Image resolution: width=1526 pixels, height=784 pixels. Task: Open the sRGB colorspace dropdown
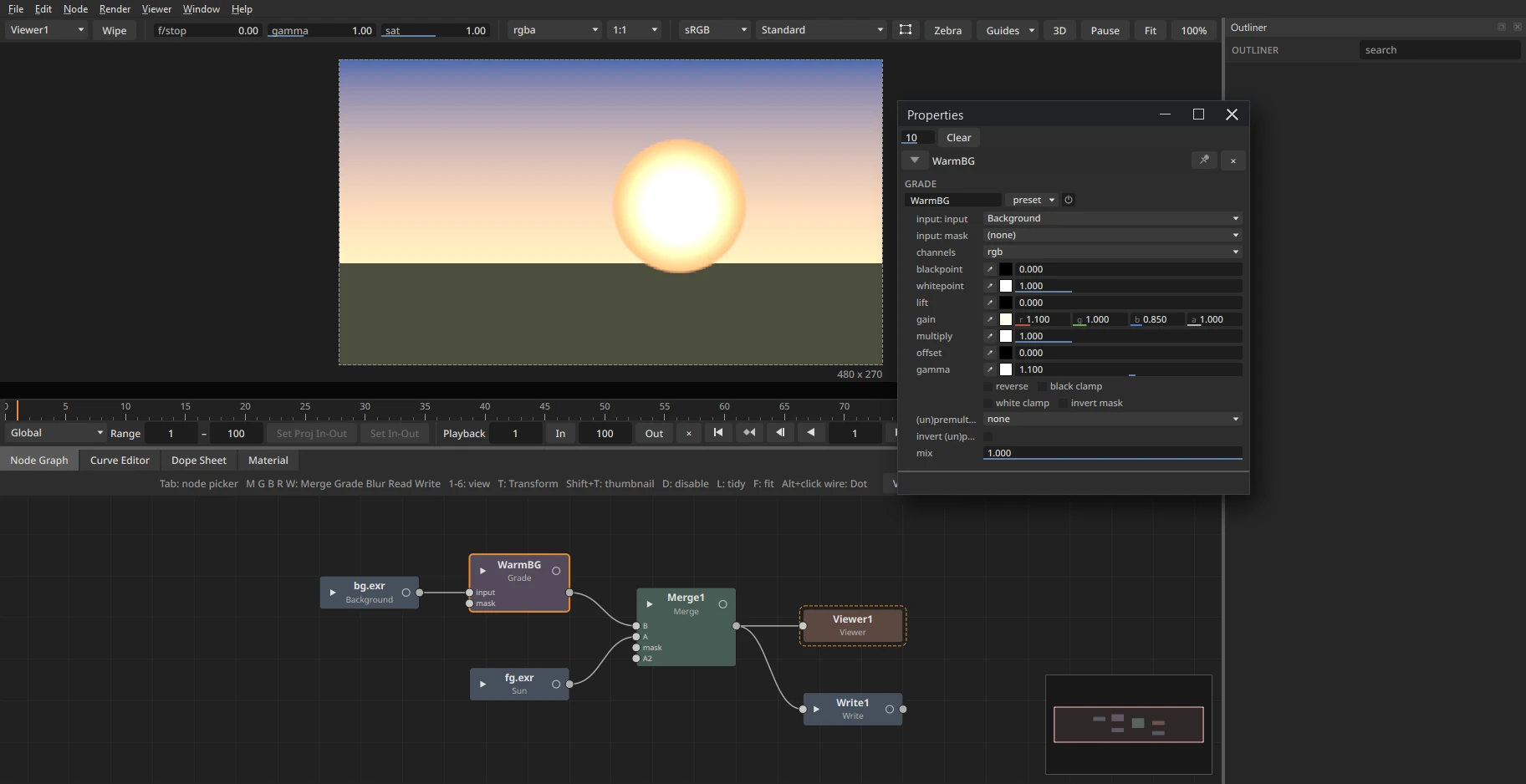[714, 30]
